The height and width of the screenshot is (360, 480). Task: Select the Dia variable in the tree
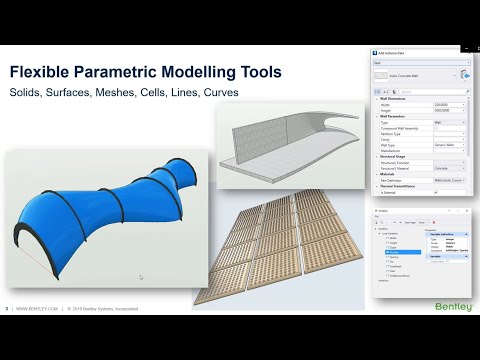point(391,262)
